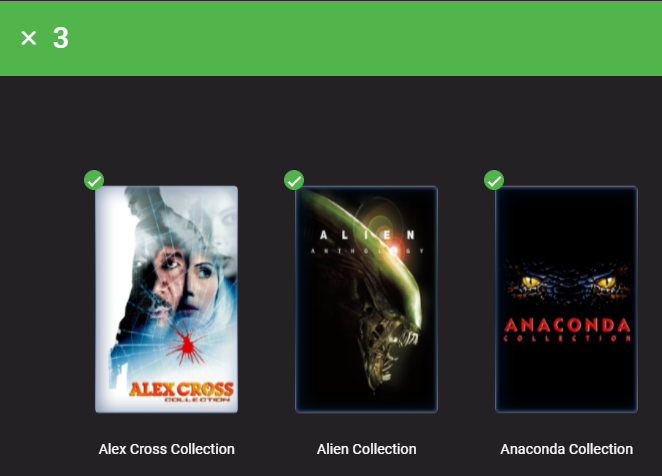Click the empty dark area above posters

331,122
